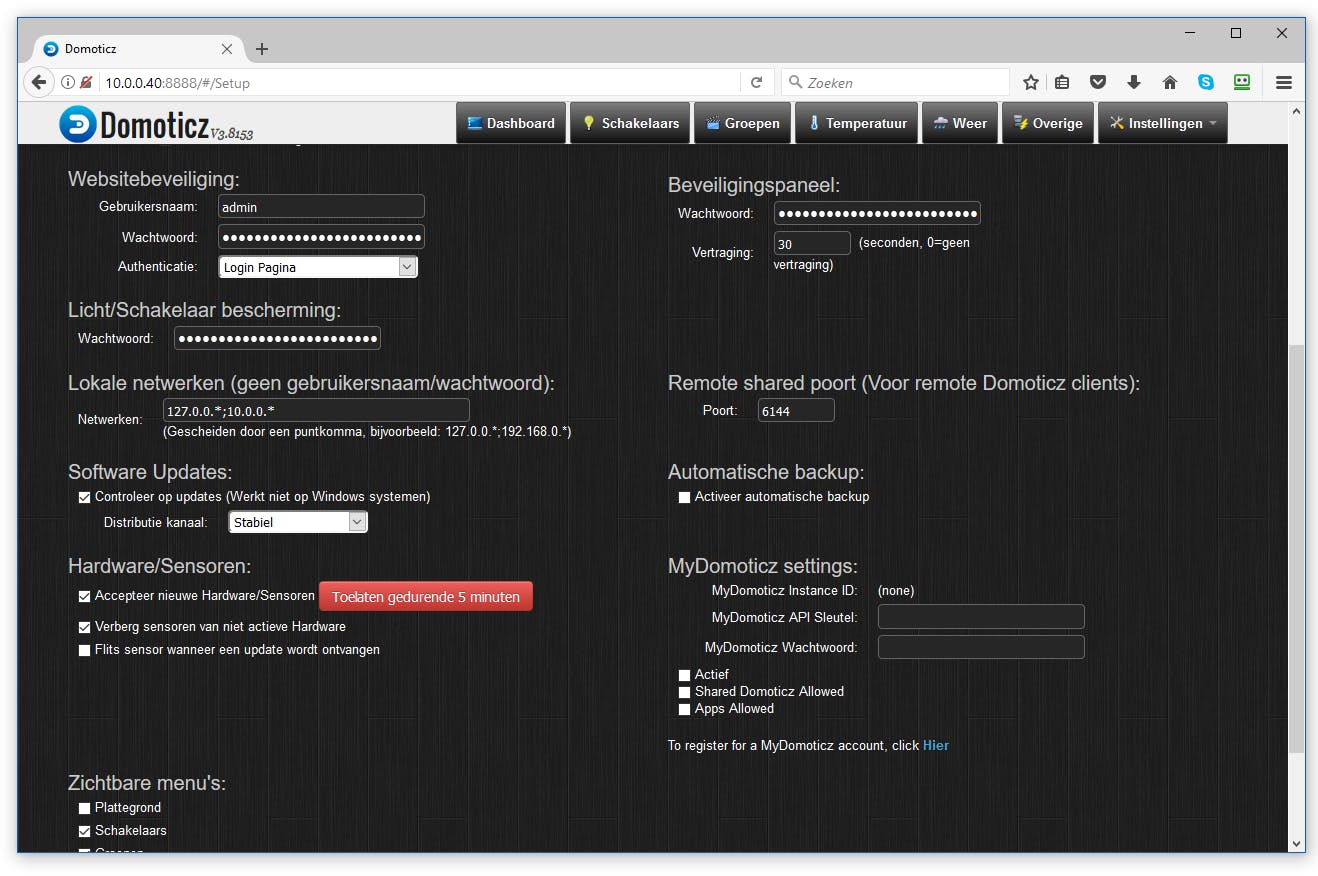Toggle Schakelaars checkbox under Zichtbare menu's

click(x=85, y=831)
